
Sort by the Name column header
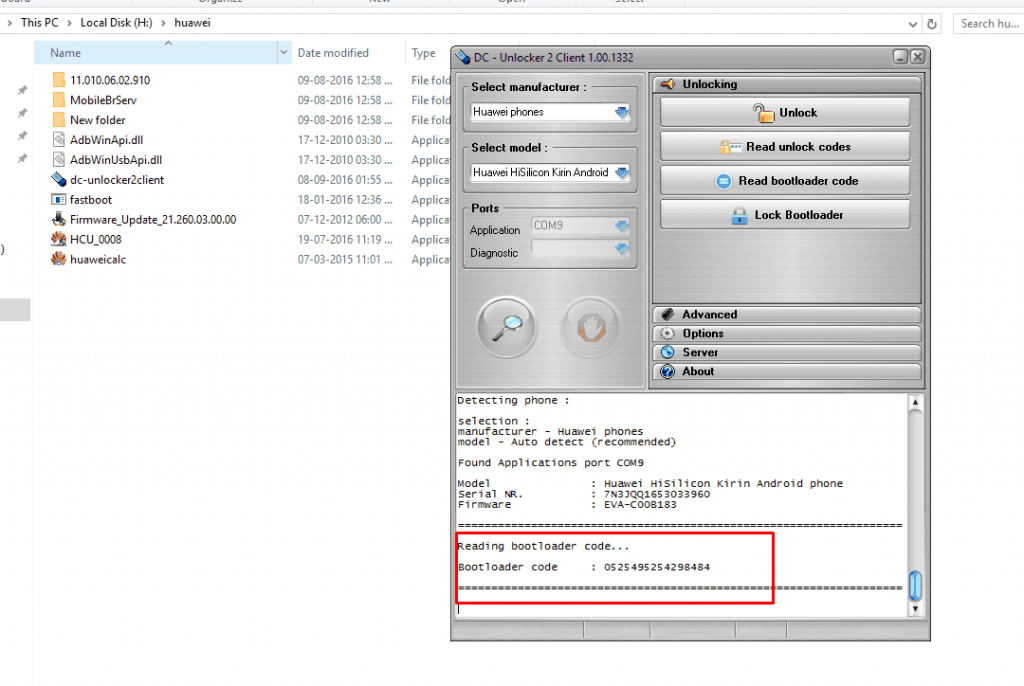point(155,53)
